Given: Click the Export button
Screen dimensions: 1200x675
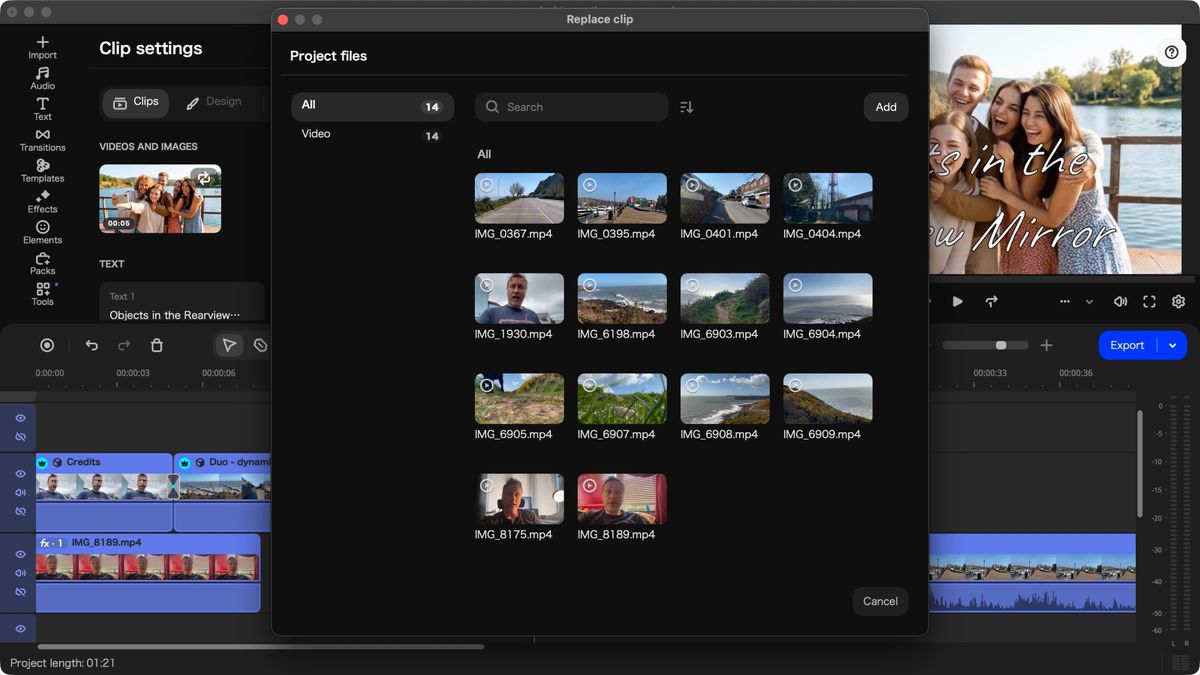Looking at the screenshot, I should coord(1127,345).
